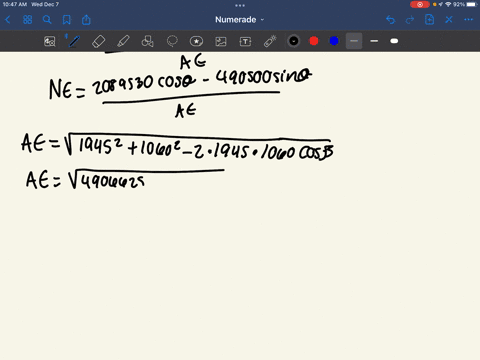Tap the red screen recording indicator
Image resolution: width=480 pixels, height=360 pixels.
point(420,4)
